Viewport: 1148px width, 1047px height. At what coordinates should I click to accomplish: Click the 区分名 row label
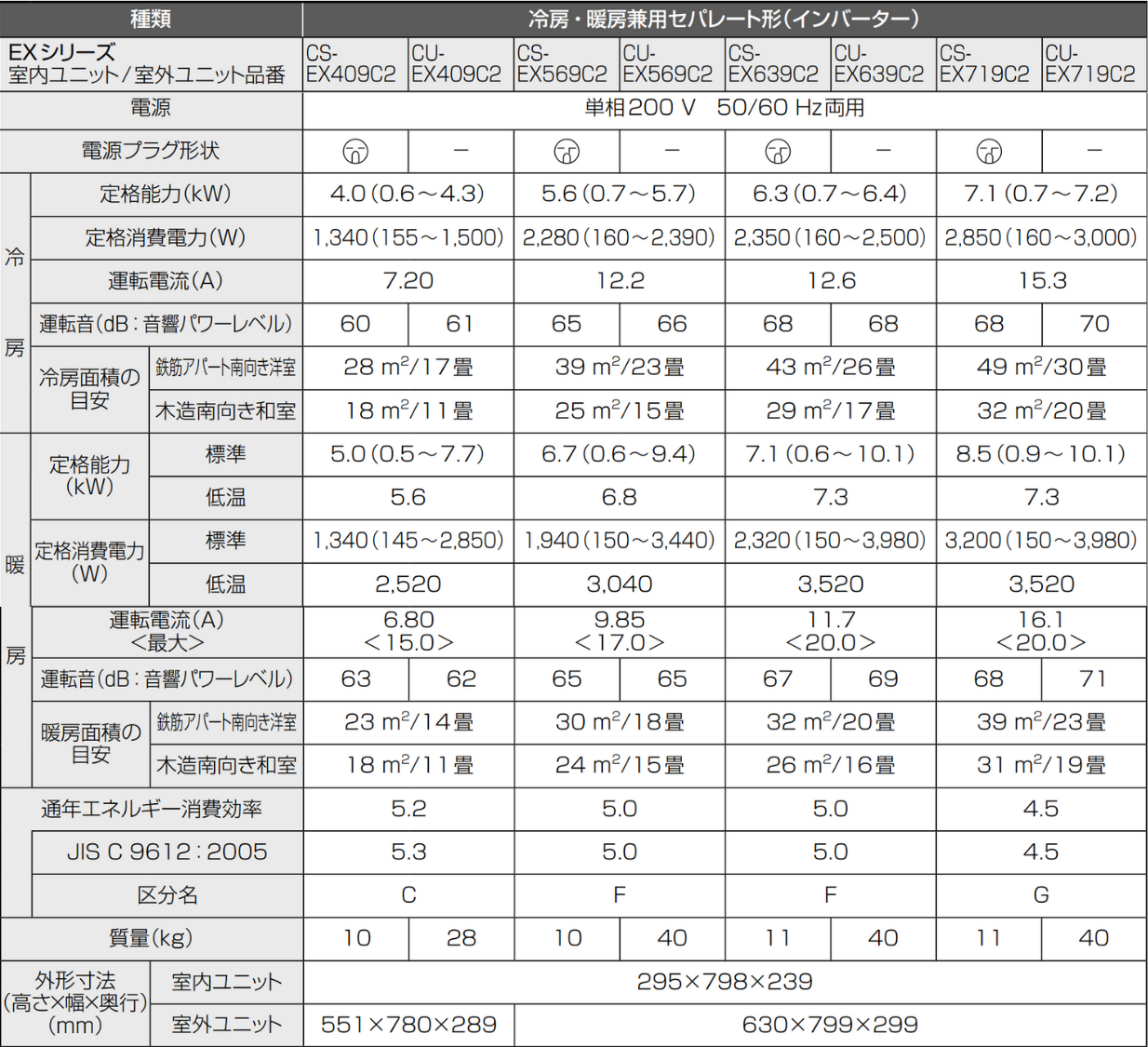167,895
